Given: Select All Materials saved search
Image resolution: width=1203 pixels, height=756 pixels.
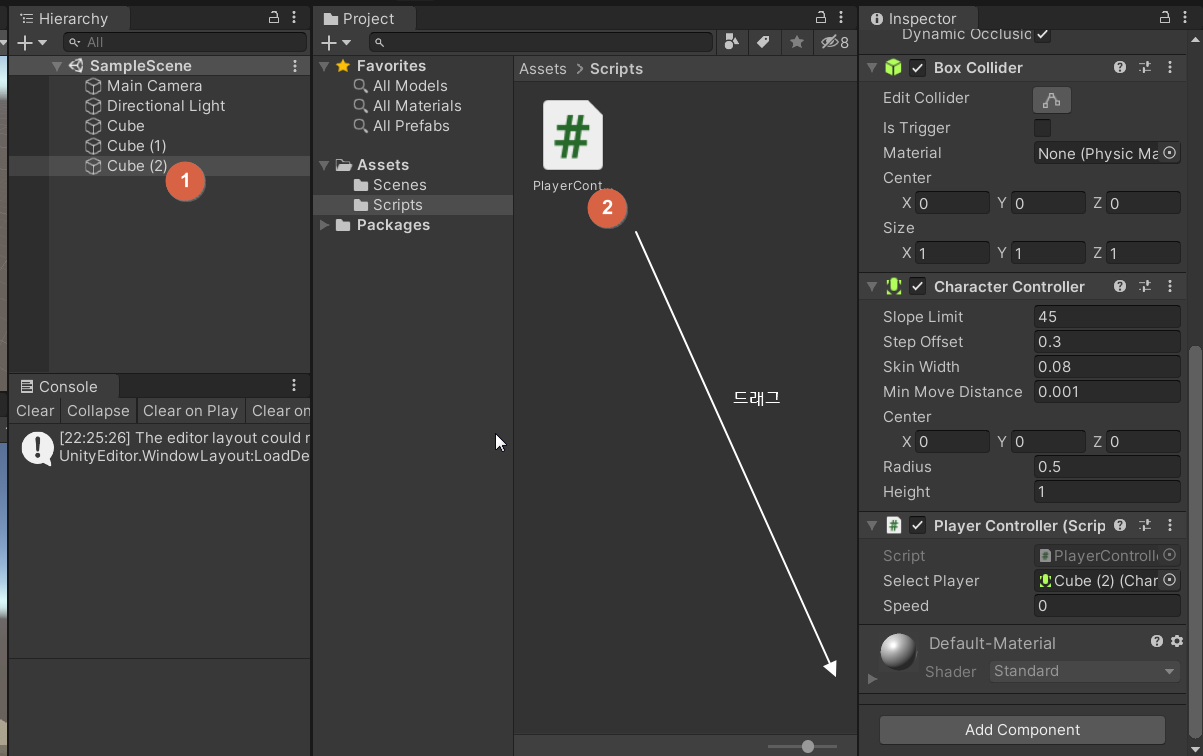Looking at the screenshot, I should tap(407, 106).
